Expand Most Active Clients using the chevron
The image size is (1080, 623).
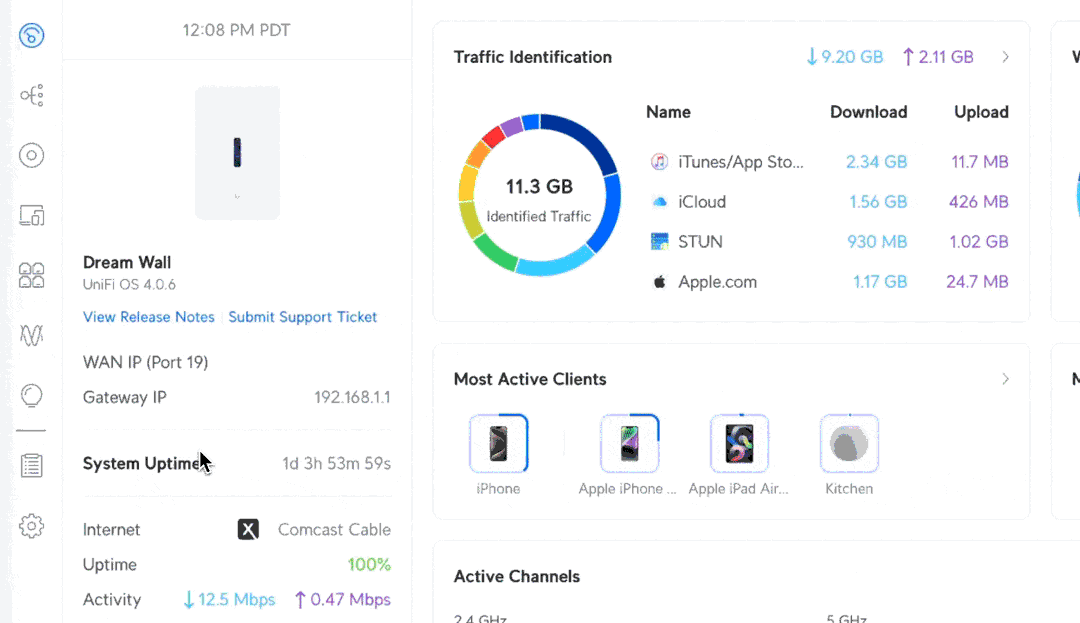pos(1005,379)
